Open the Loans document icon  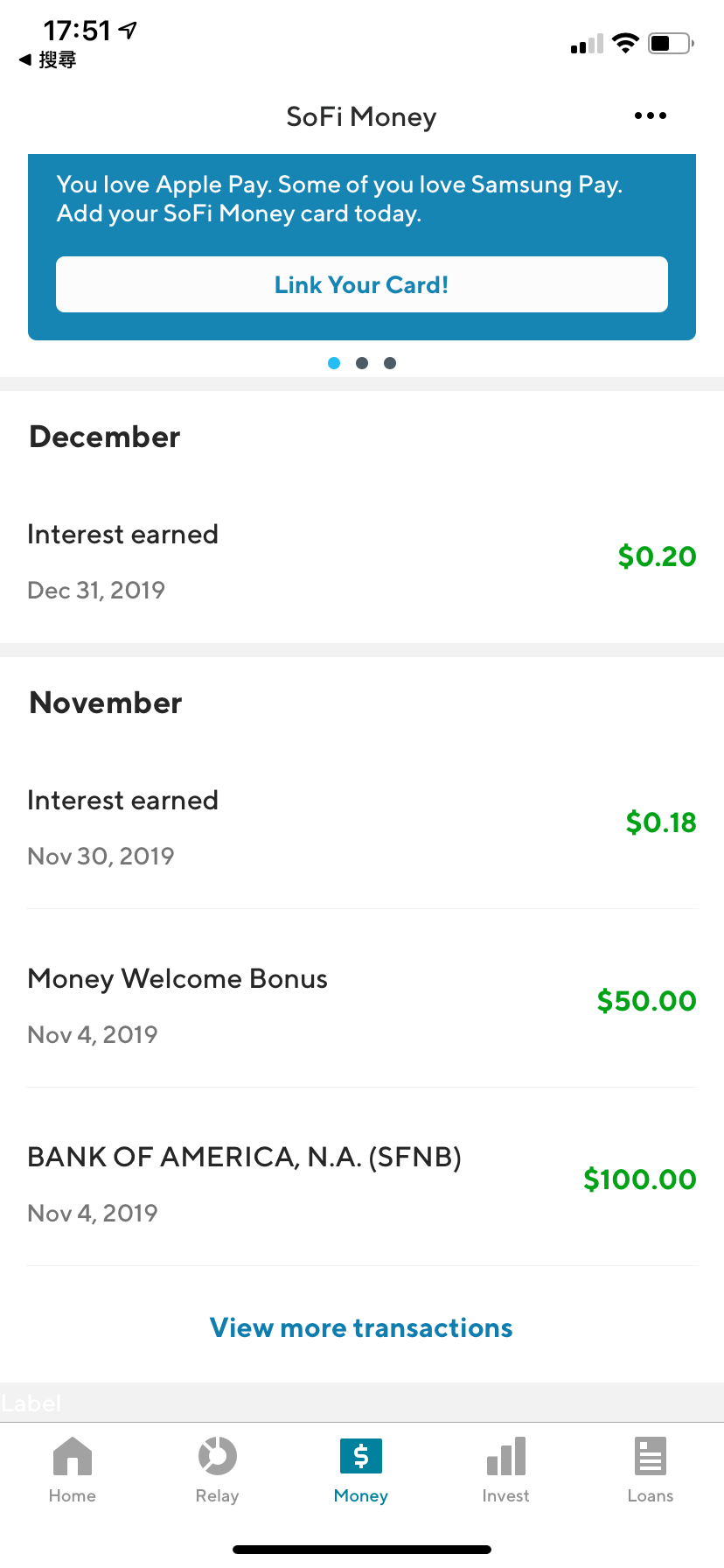651,1457
